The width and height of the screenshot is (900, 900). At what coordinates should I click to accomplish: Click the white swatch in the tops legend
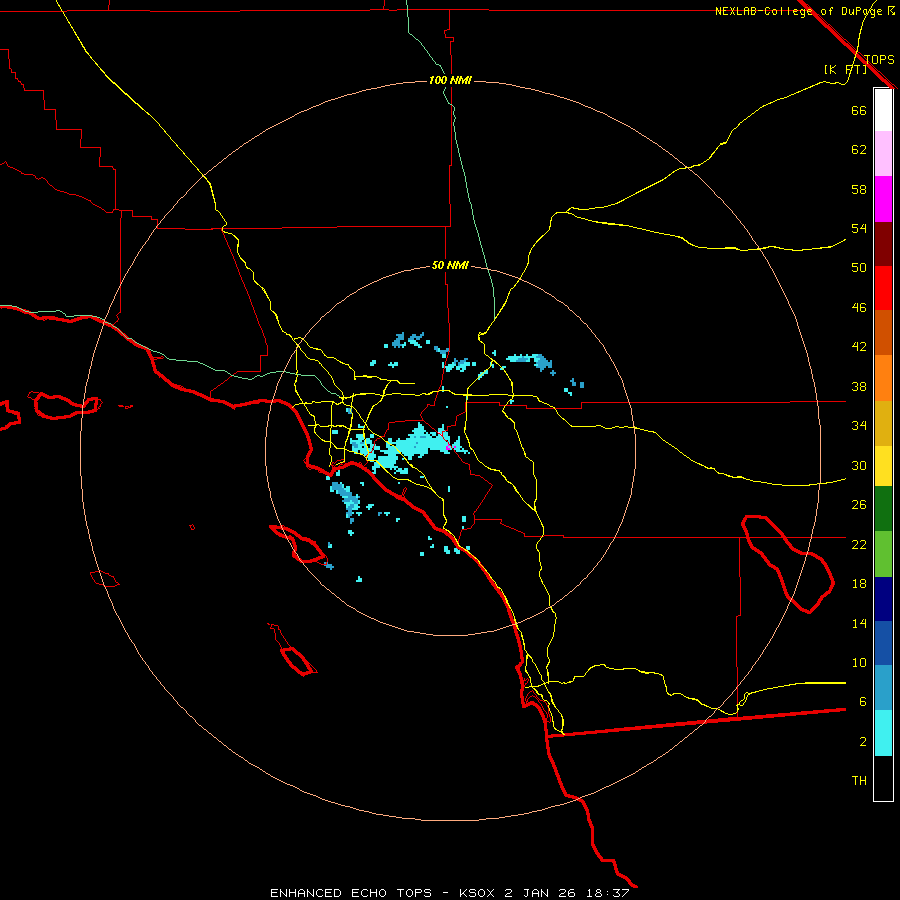(883, 110)
